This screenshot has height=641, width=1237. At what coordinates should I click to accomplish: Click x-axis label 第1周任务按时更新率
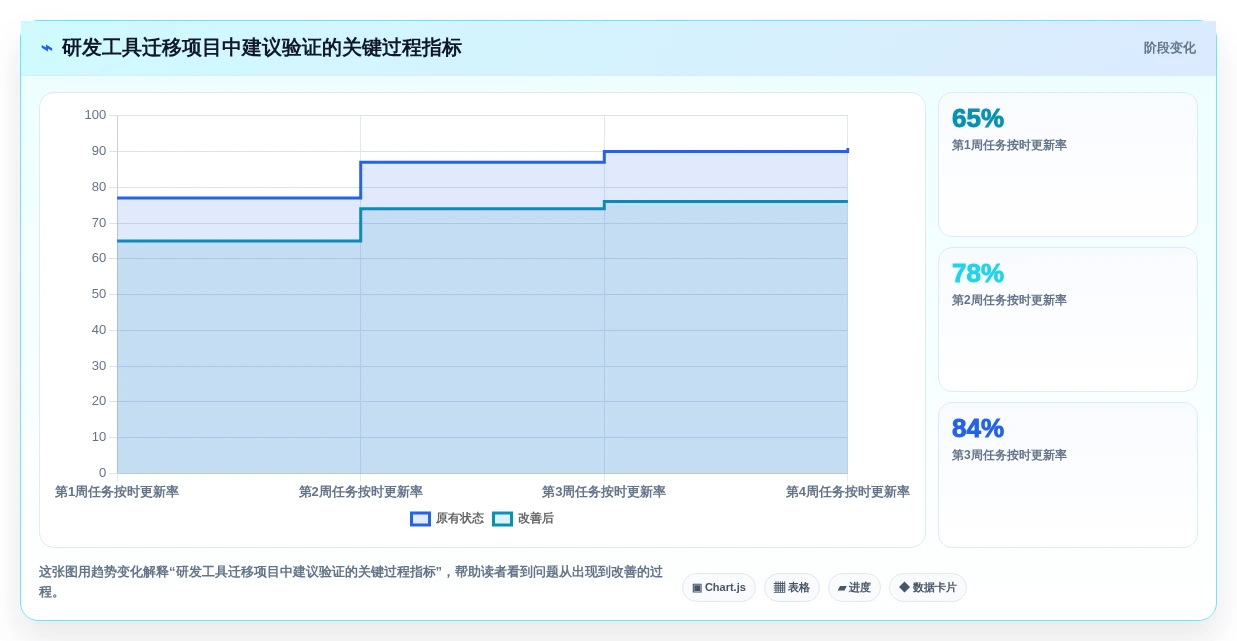(x=117, y=492)
